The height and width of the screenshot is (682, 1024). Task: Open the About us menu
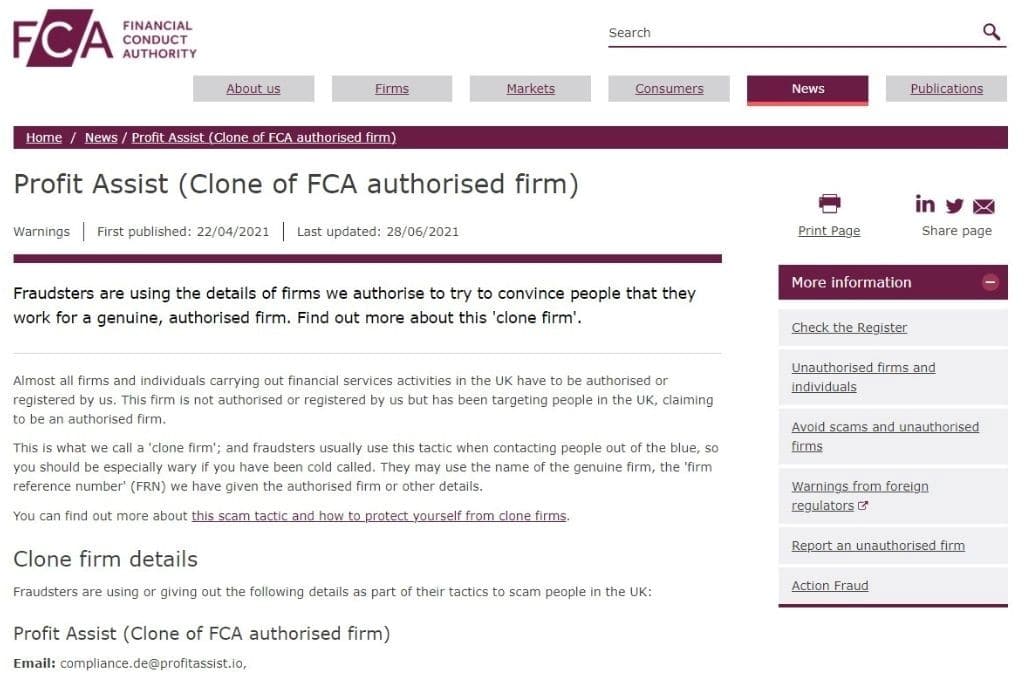[x=253, y=89]
